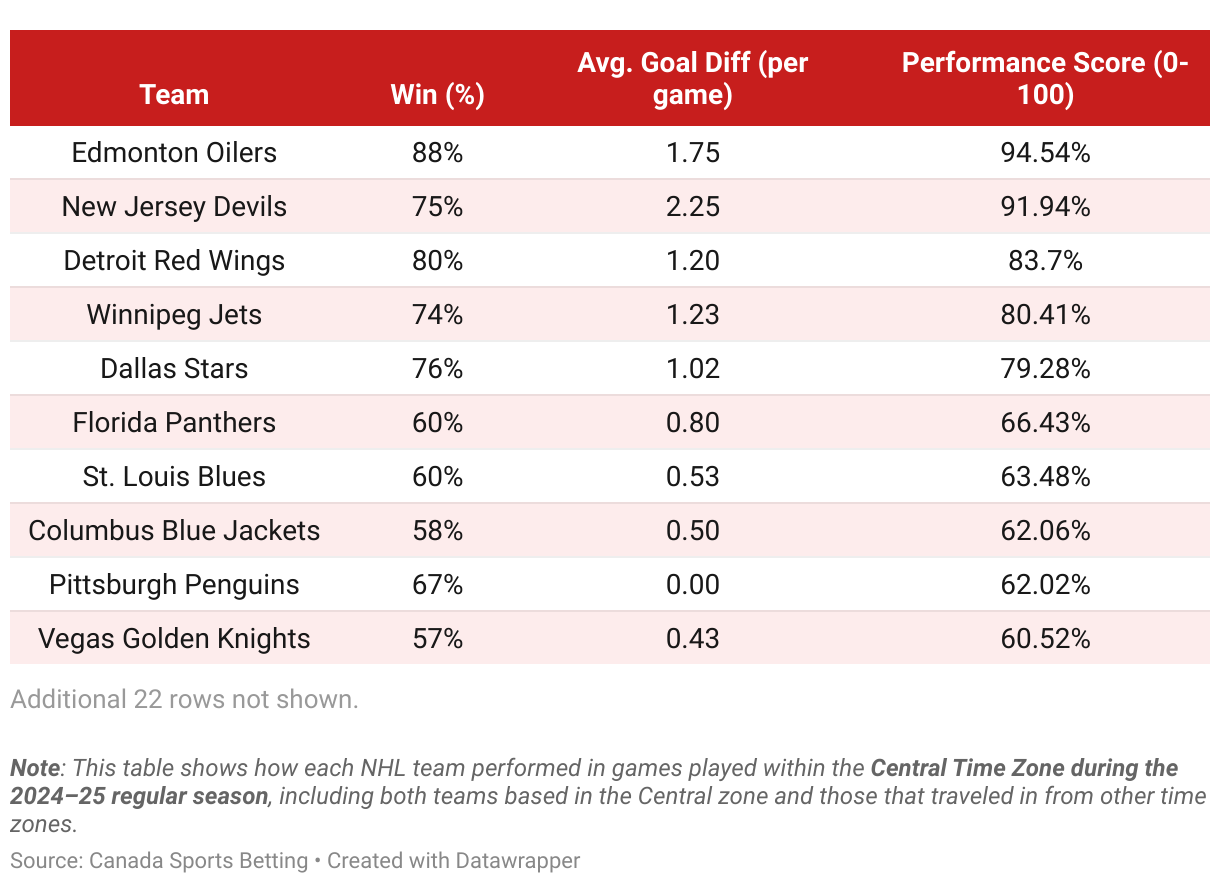Select the St. Louis Blues team name
1220x884 pixels.
point(174,477)
